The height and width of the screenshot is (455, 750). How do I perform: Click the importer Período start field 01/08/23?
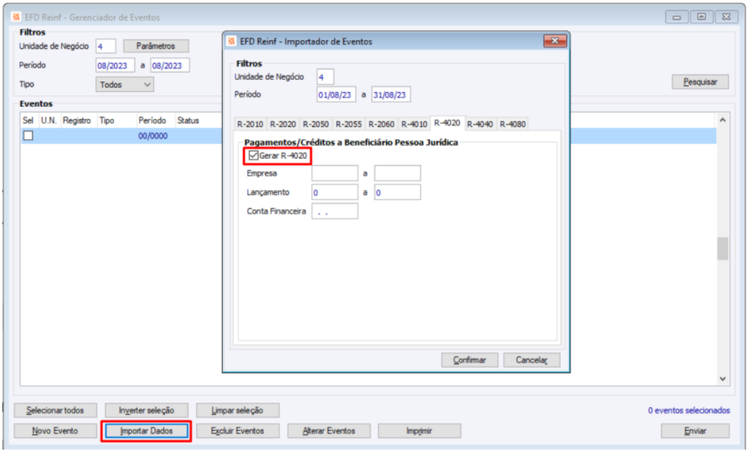(336, 95)
